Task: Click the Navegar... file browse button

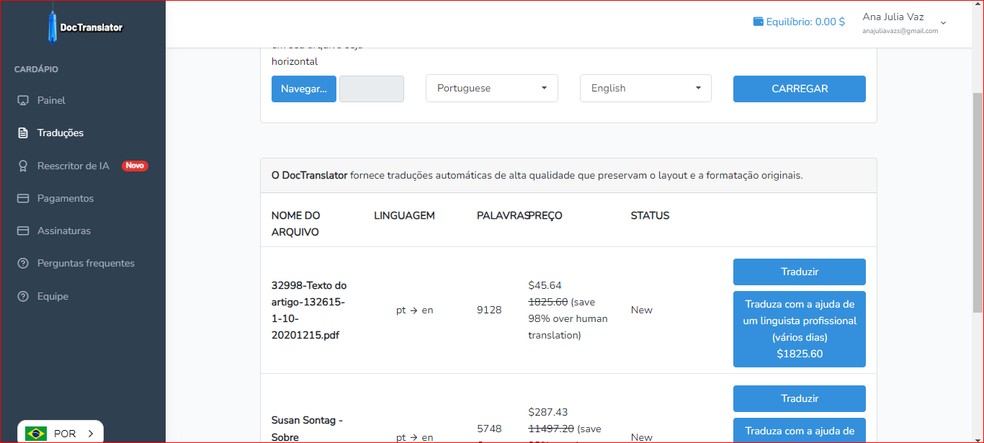Action: [304, 88]
